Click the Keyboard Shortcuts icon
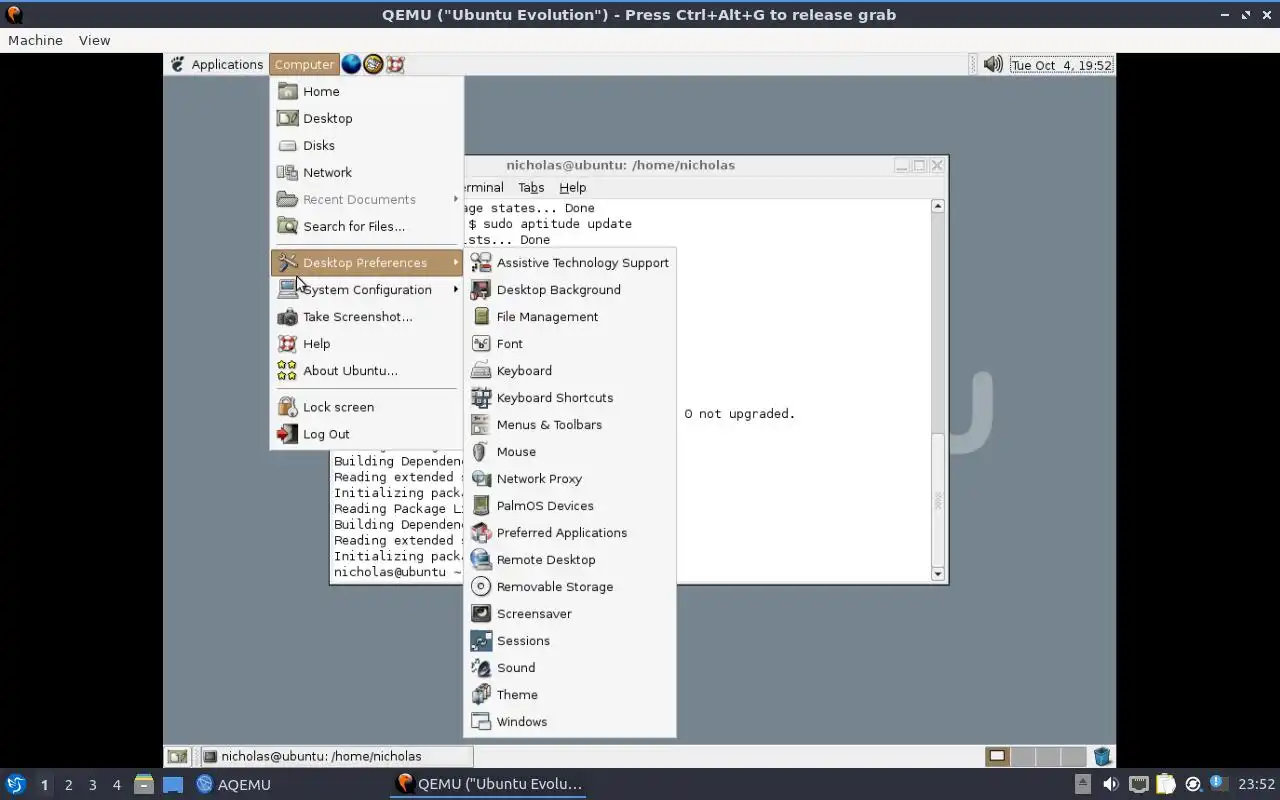The image size is (1280, 800). (481, 398)
